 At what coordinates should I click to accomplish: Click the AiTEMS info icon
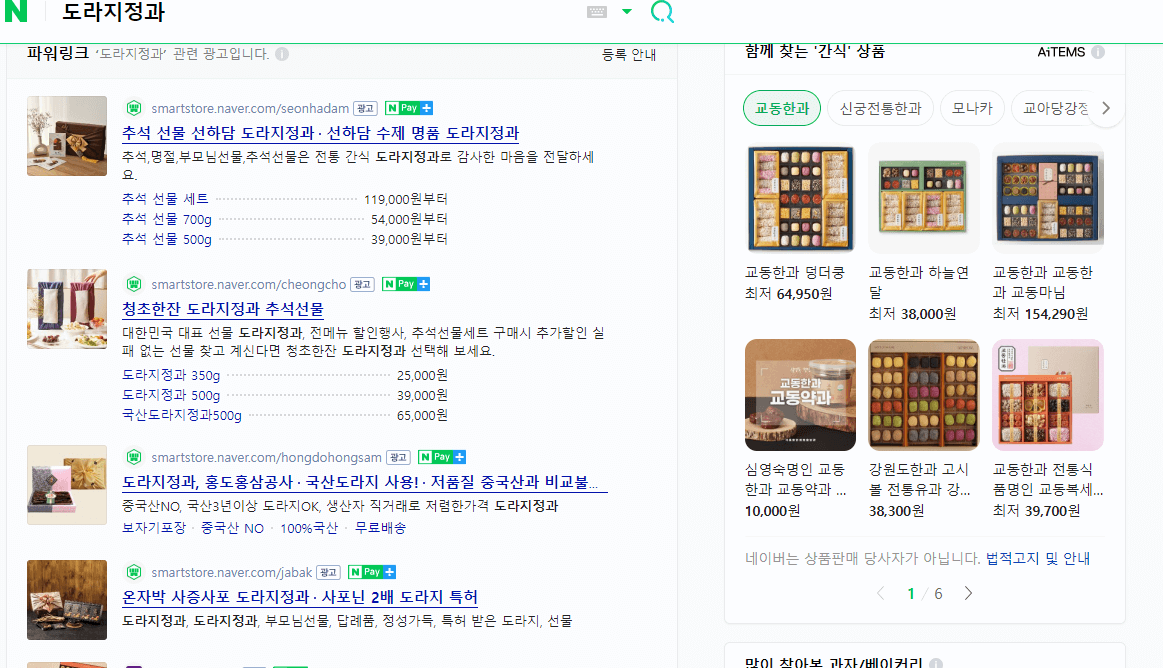coord(1097,52)
